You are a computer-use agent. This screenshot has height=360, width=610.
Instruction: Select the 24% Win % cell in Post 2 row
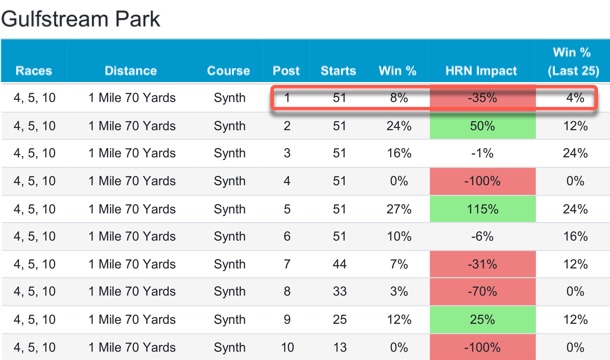399,126
